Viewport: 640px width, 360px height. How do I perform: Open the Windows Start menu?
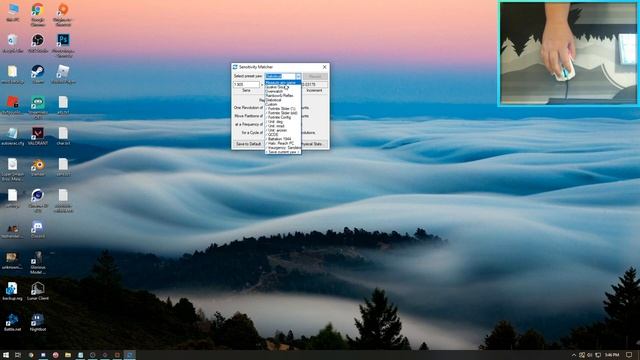point(6,355)
